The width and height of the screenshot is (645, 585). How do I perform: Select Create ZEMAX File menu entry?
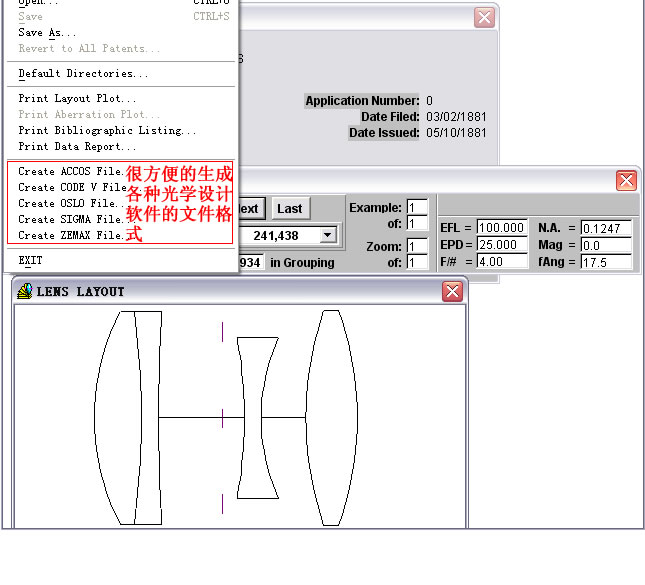tap(71, 235)
